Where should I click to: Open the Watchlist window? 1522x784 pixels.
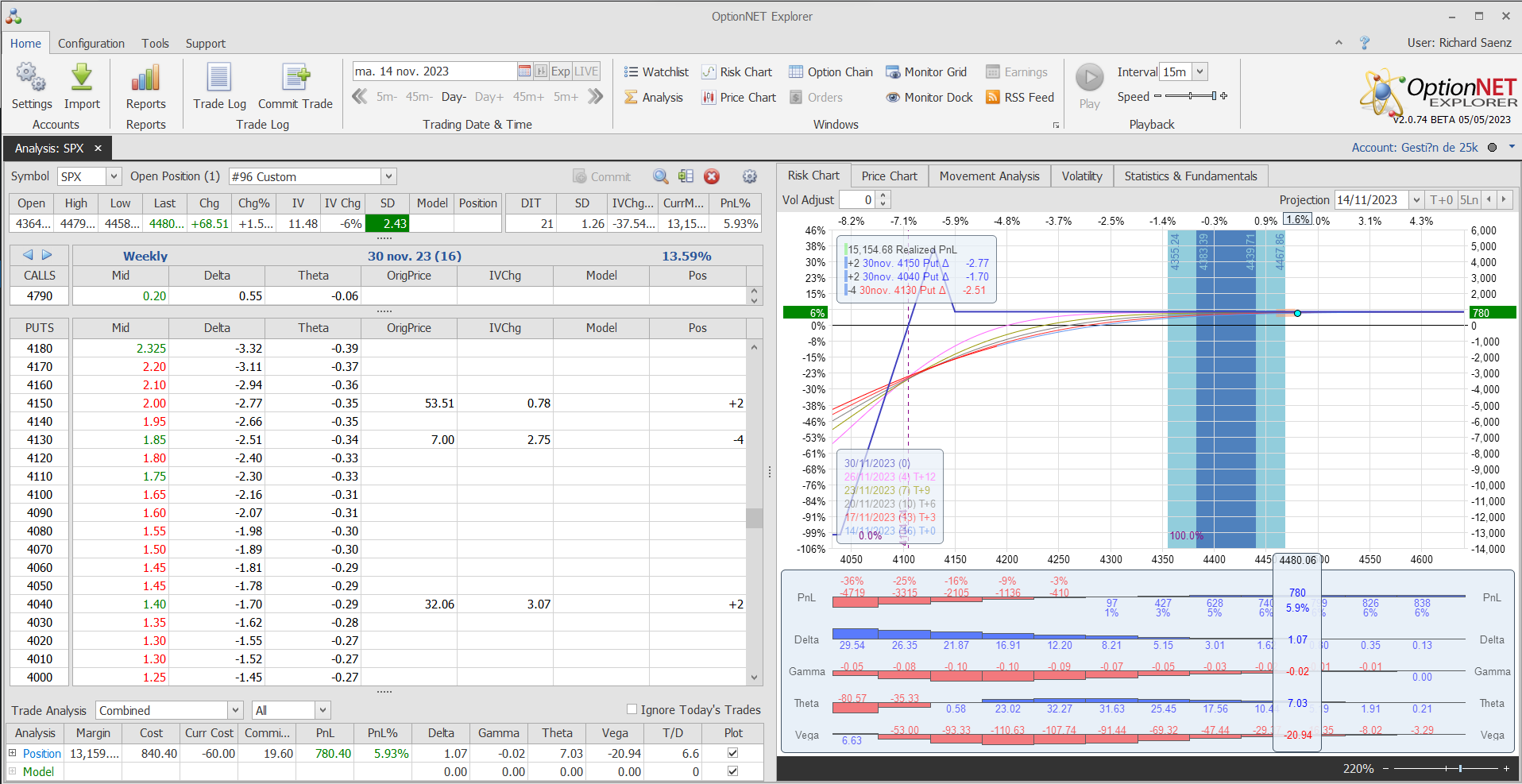[x=656, y=72]
